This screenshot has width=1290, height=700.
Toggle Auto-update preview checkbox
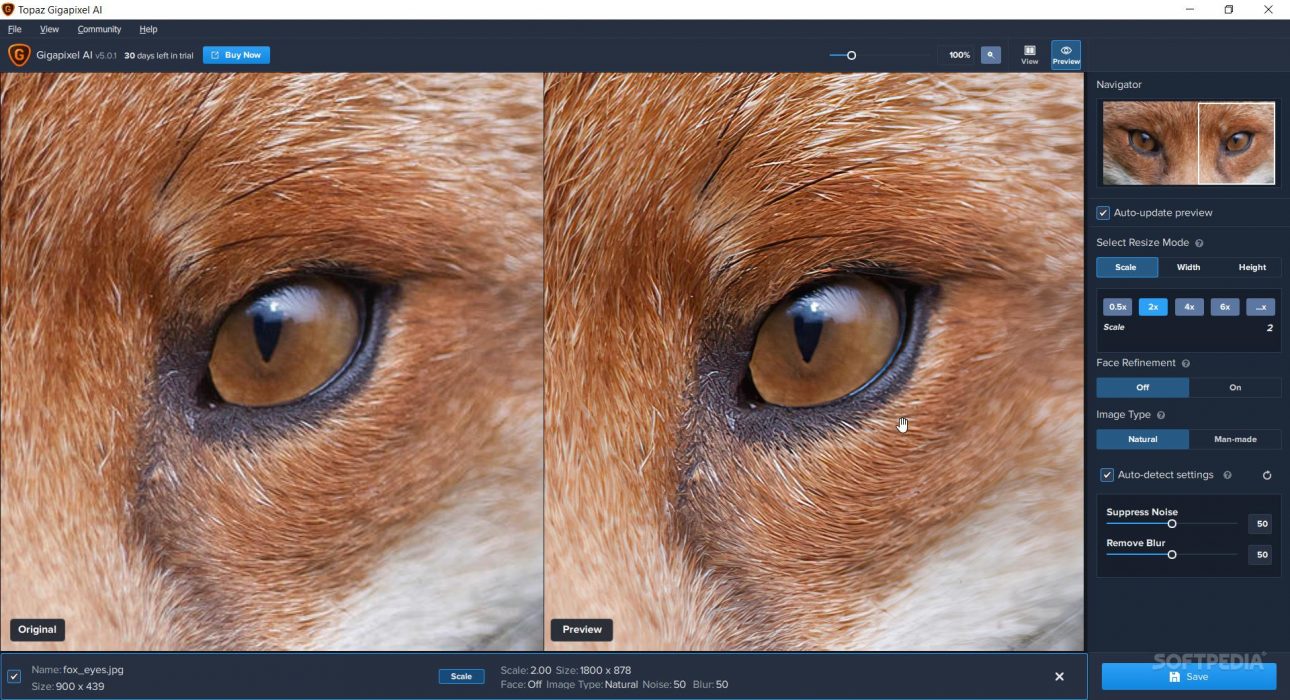click(x=1103, y=212)
